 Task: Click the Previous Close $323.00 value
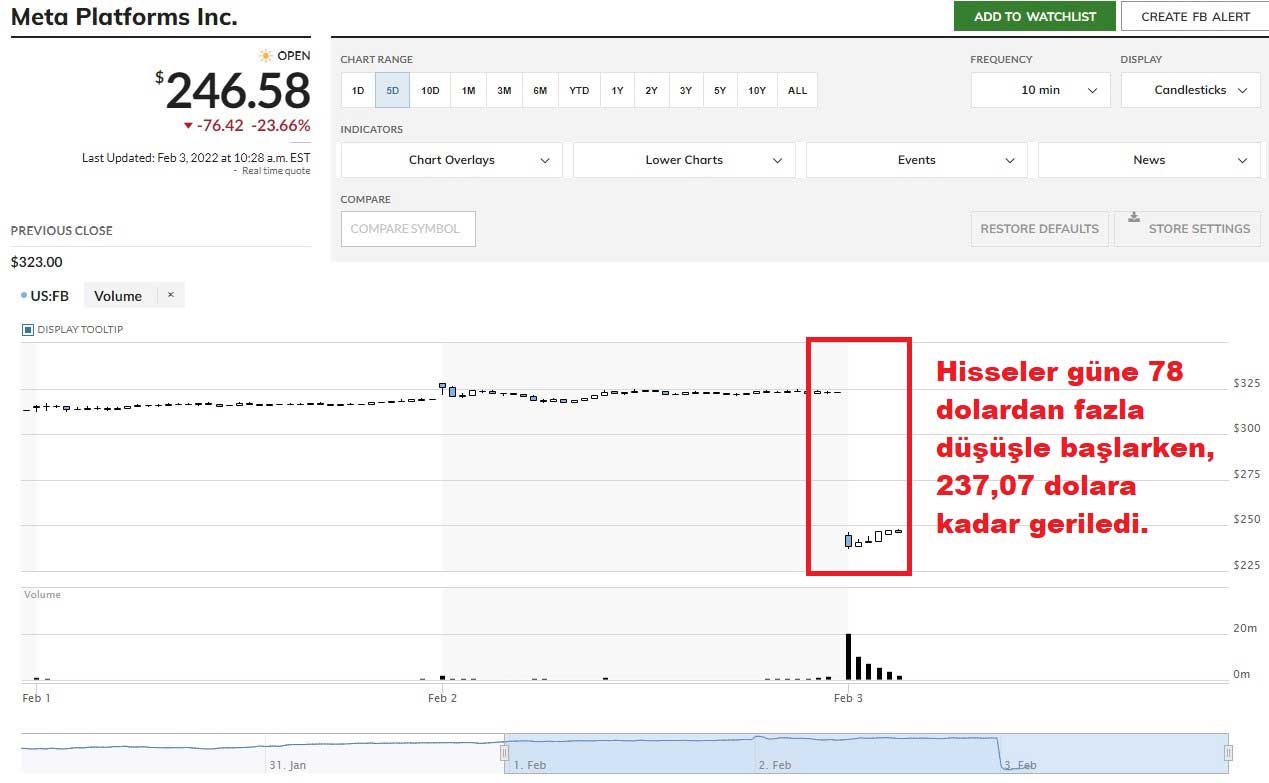pyautogui.click(x=36, y=262)
